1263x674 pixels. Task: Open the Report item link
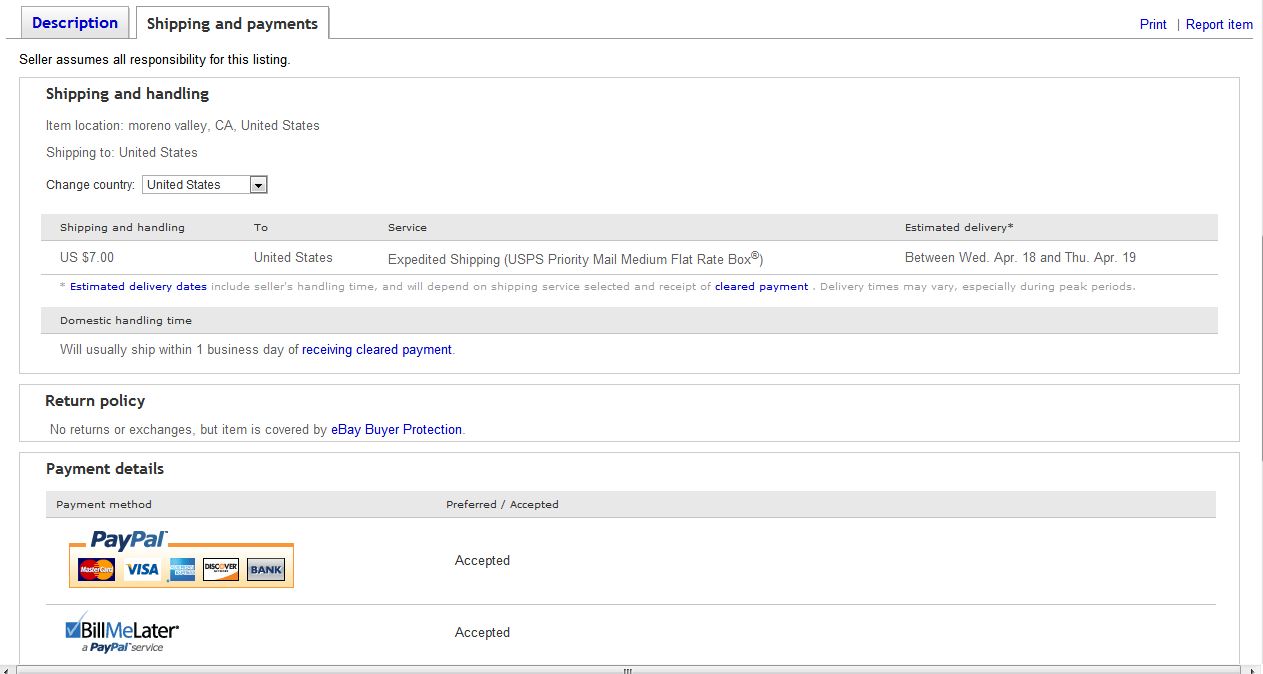point(1219,24)
